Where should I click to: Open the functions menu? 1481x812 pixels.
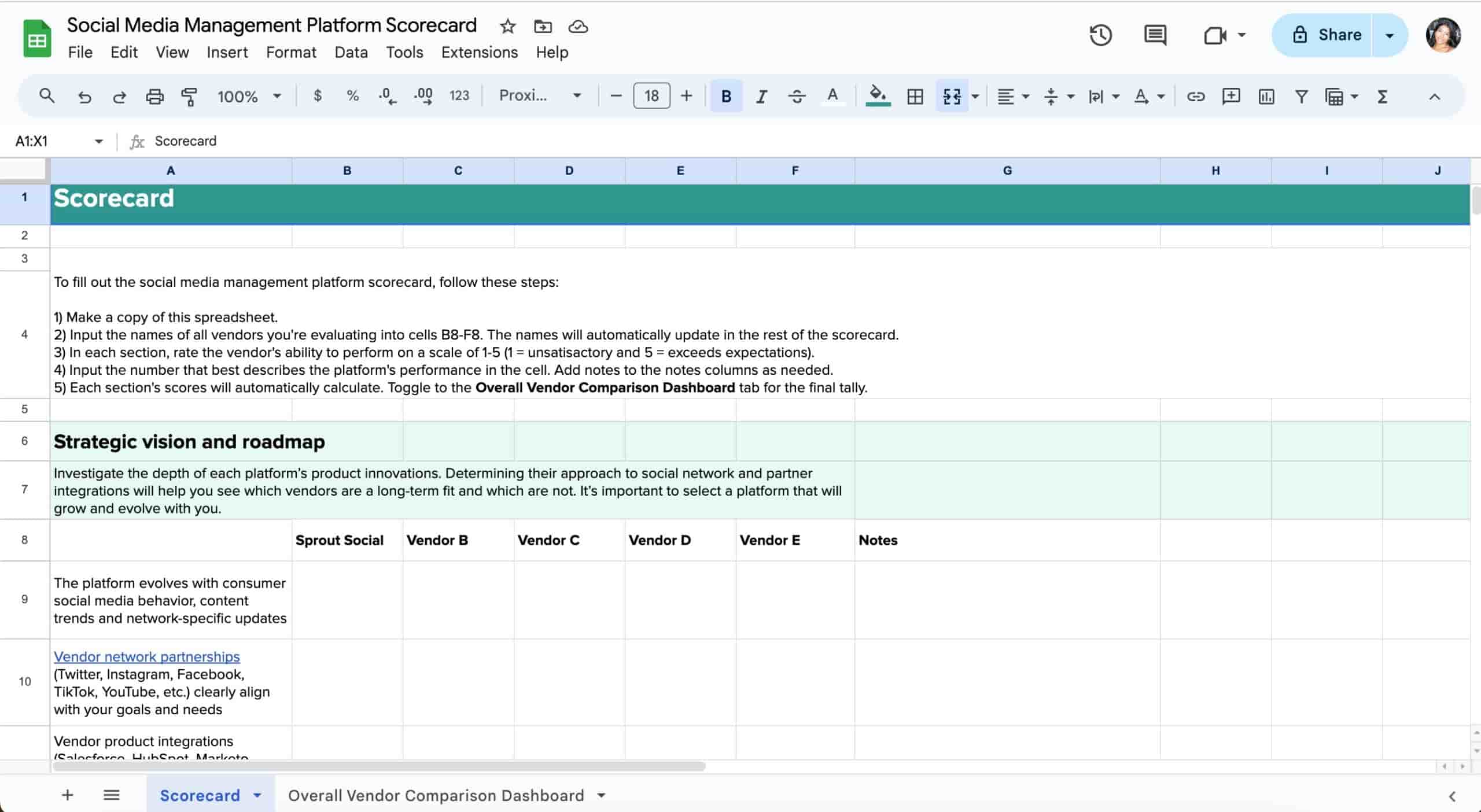point(1383,97)
